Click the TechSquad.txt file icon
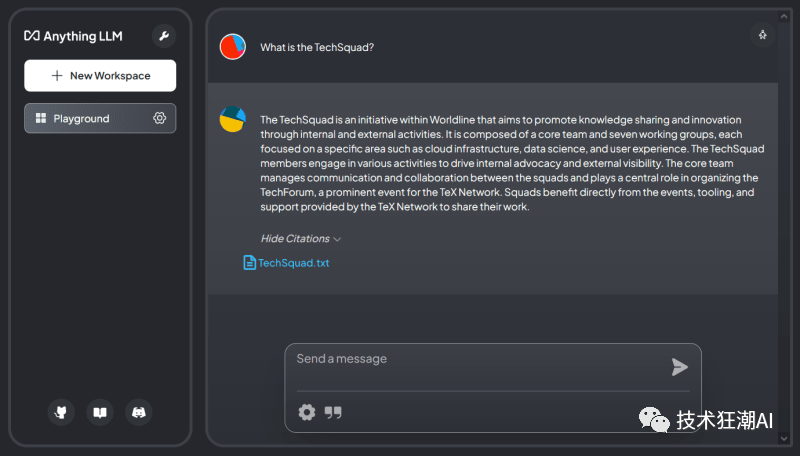Viewport: 800px width, 456px height. [250, 263]
